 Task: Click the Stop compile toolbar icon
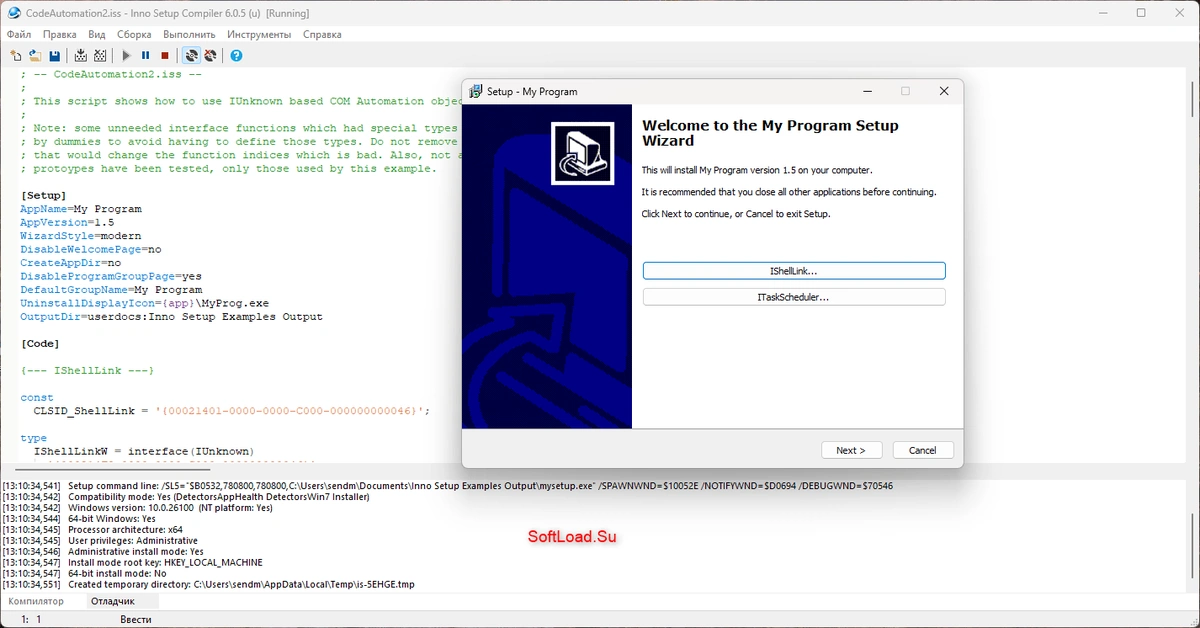[101, 56]
